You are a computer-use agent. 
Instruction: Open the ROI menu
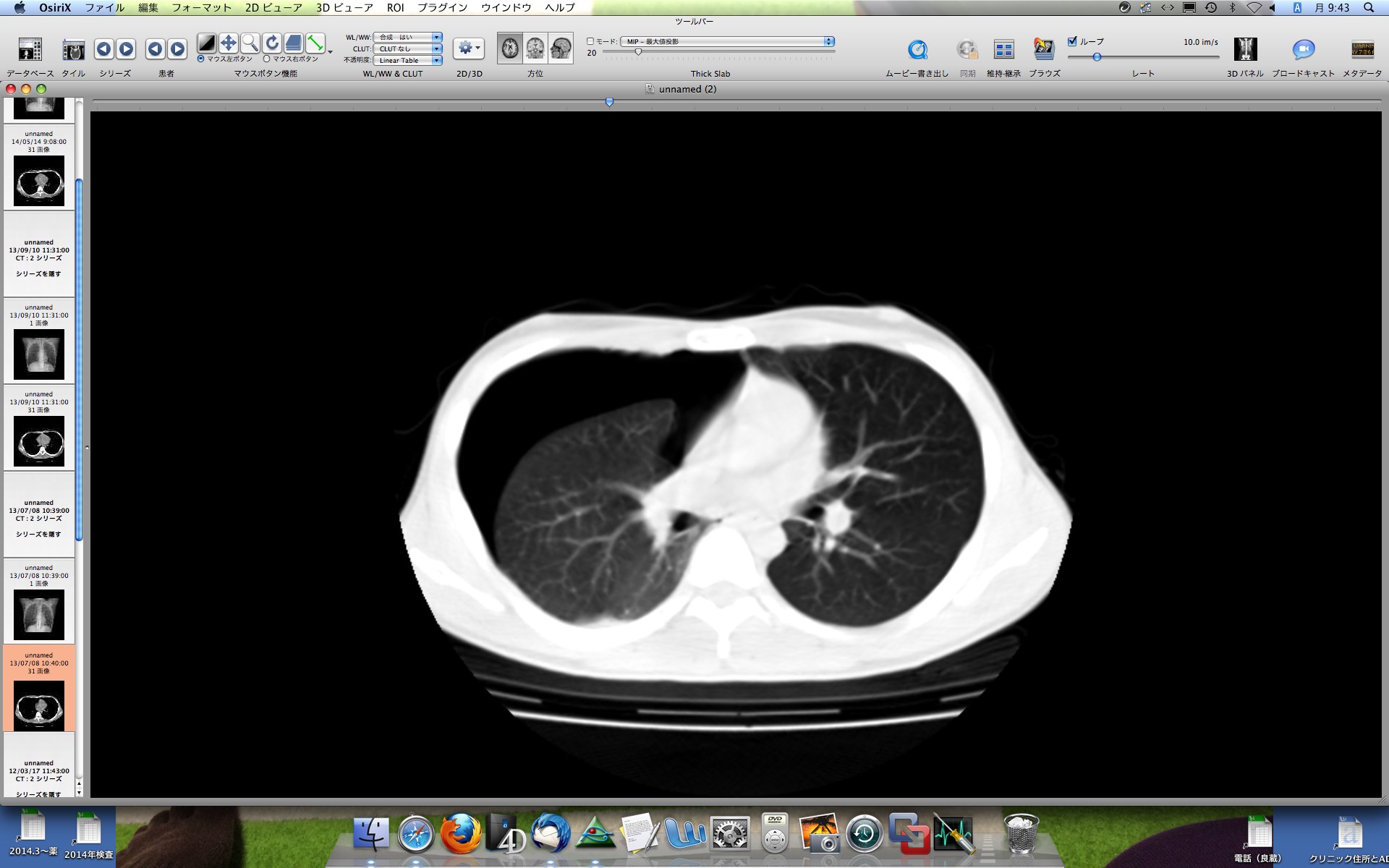coord(396,7)
